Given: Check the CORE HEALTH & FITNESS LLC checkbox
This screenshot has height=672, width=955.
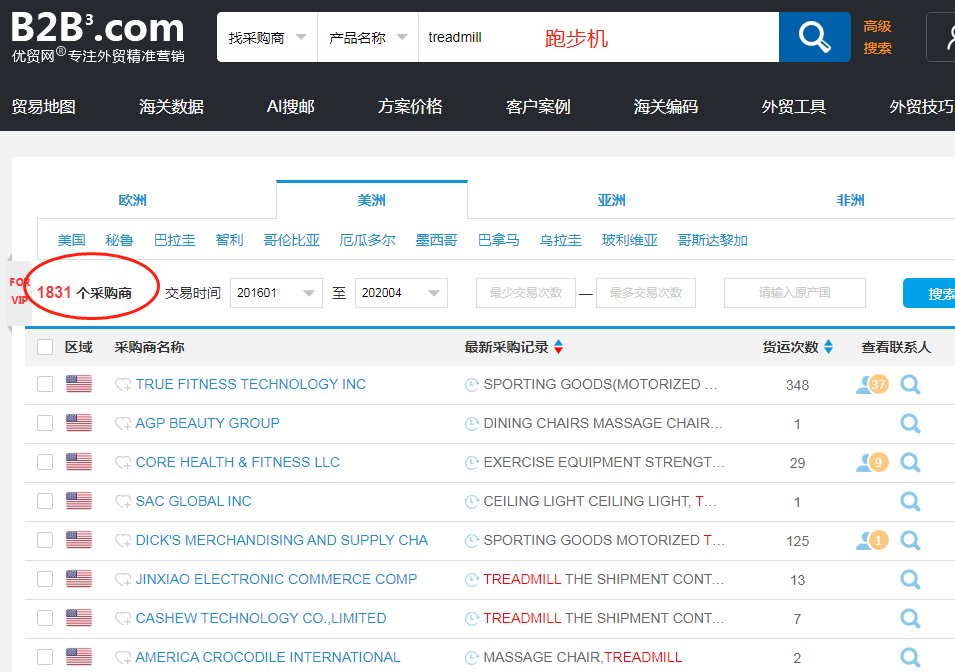Looking at the screenshot, I should [x=45, y=462].
